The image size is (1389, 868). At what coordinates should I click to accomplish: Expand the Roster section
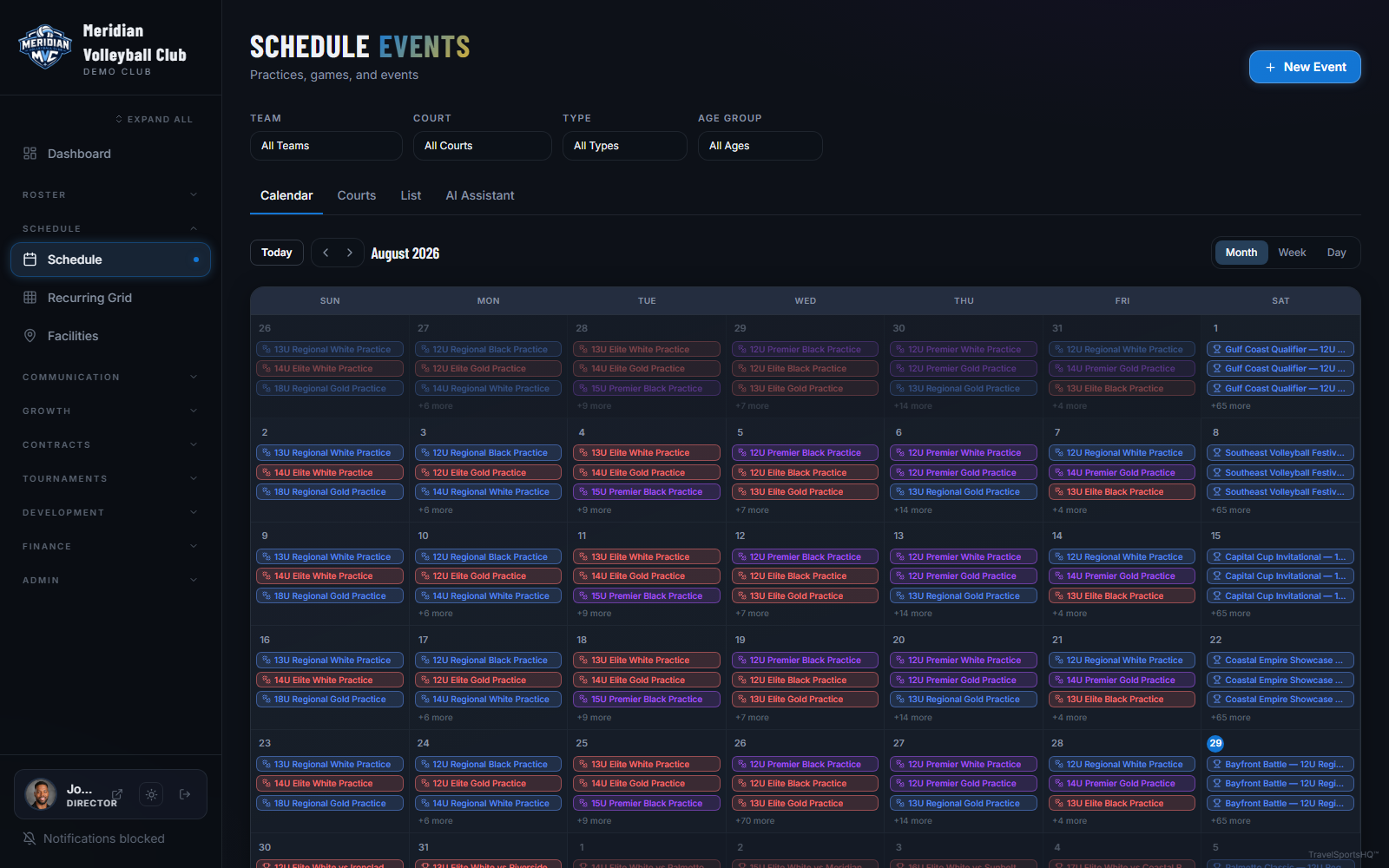pyautogui.click(x=110, y=194)
